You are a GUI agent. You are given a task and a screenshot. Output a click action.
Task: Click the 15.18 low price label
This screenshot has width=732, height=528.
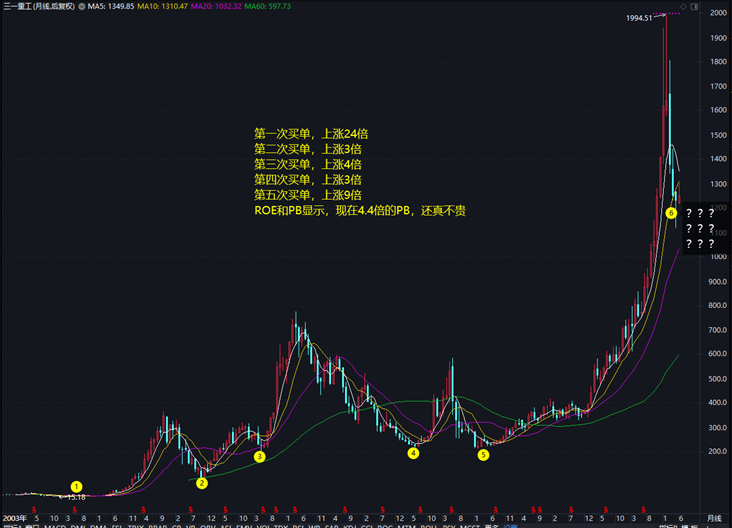[76, 498]
